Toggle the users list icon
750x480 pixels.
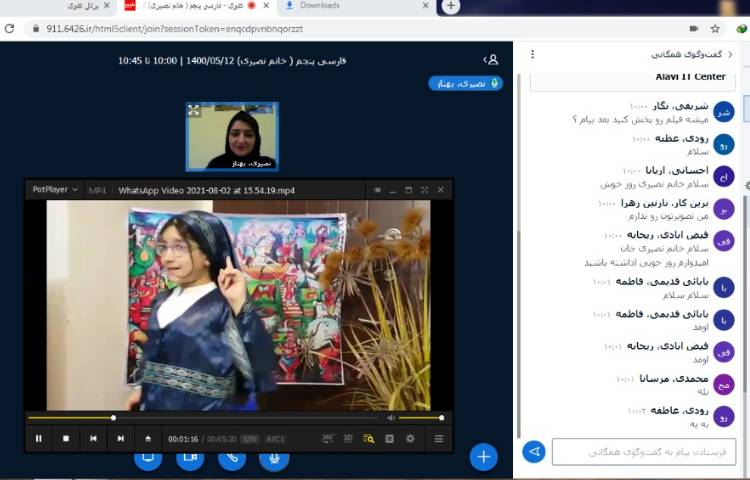click(x=490, y=60)
